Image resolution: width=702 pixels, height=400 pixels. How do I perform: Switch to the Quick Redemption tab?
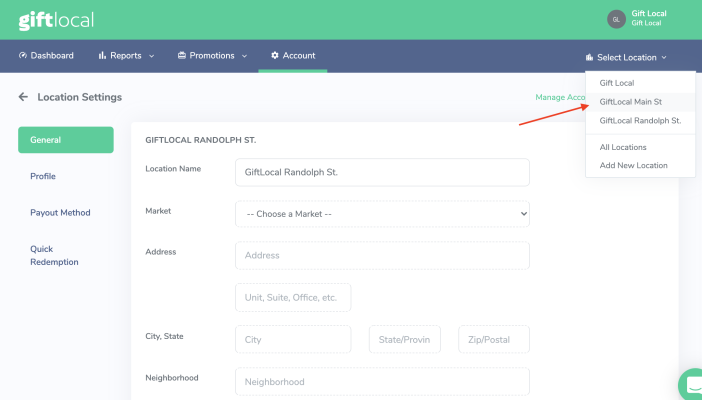[54, 255]
